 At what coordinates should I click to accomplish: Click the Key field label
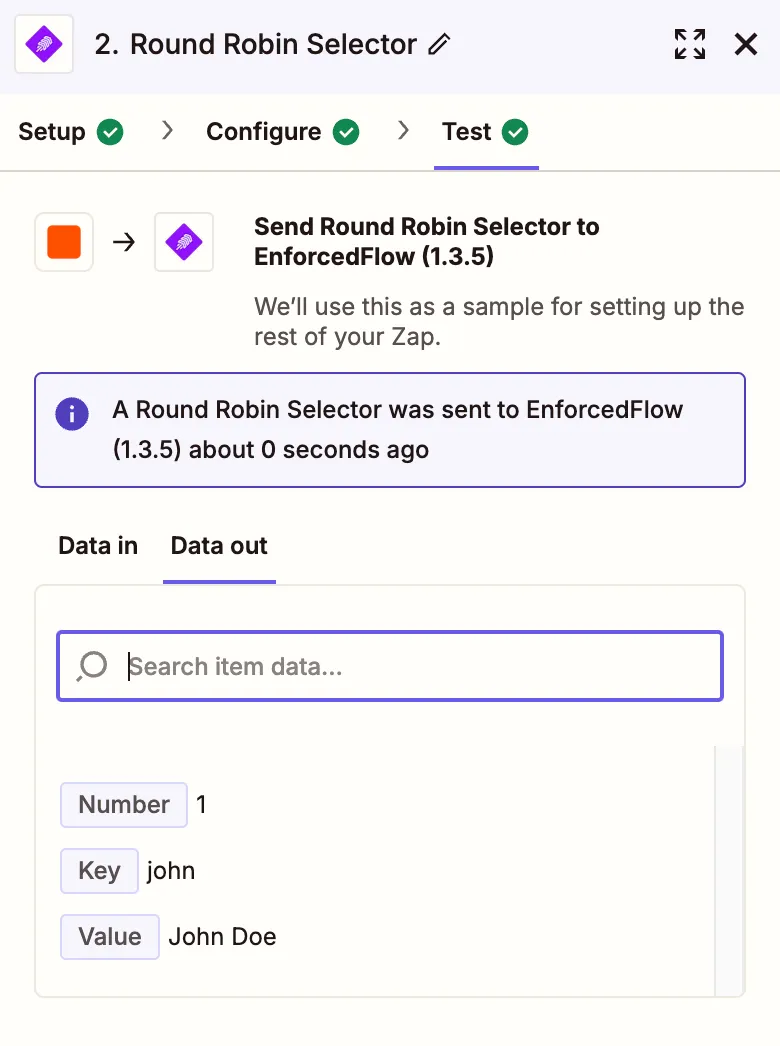click(99, 871)
